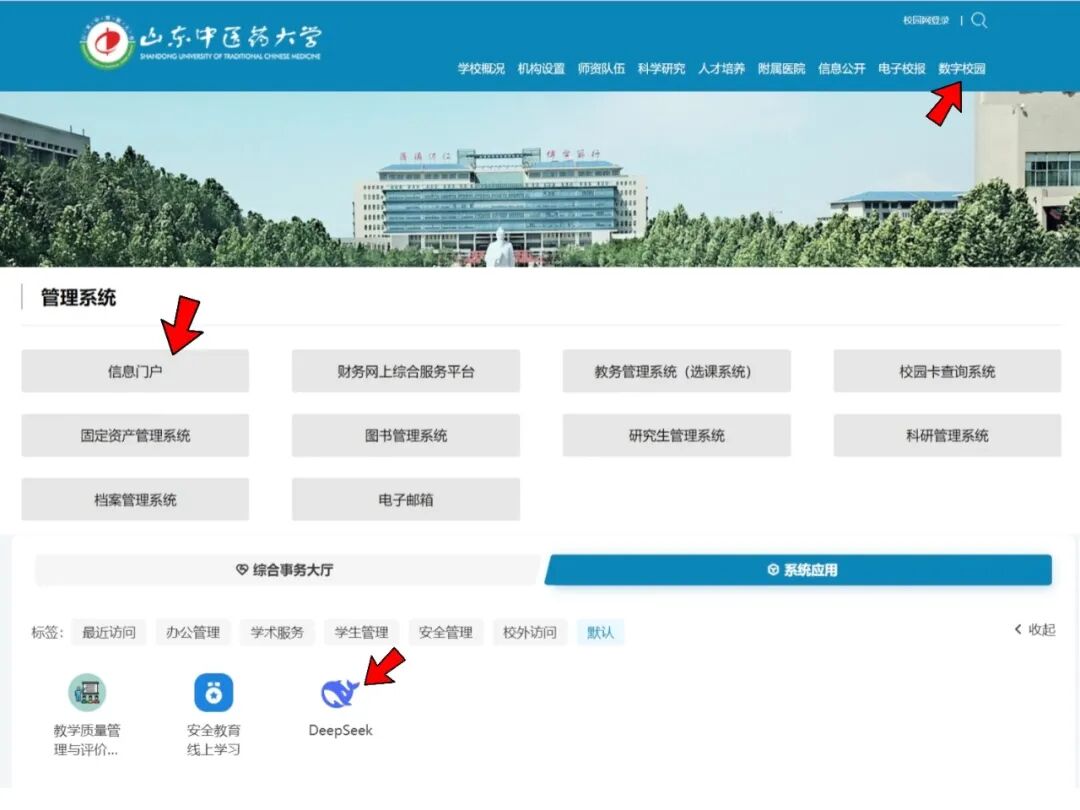
Task: Open the DeepSeek whale app icon
Action: [340, 693]
